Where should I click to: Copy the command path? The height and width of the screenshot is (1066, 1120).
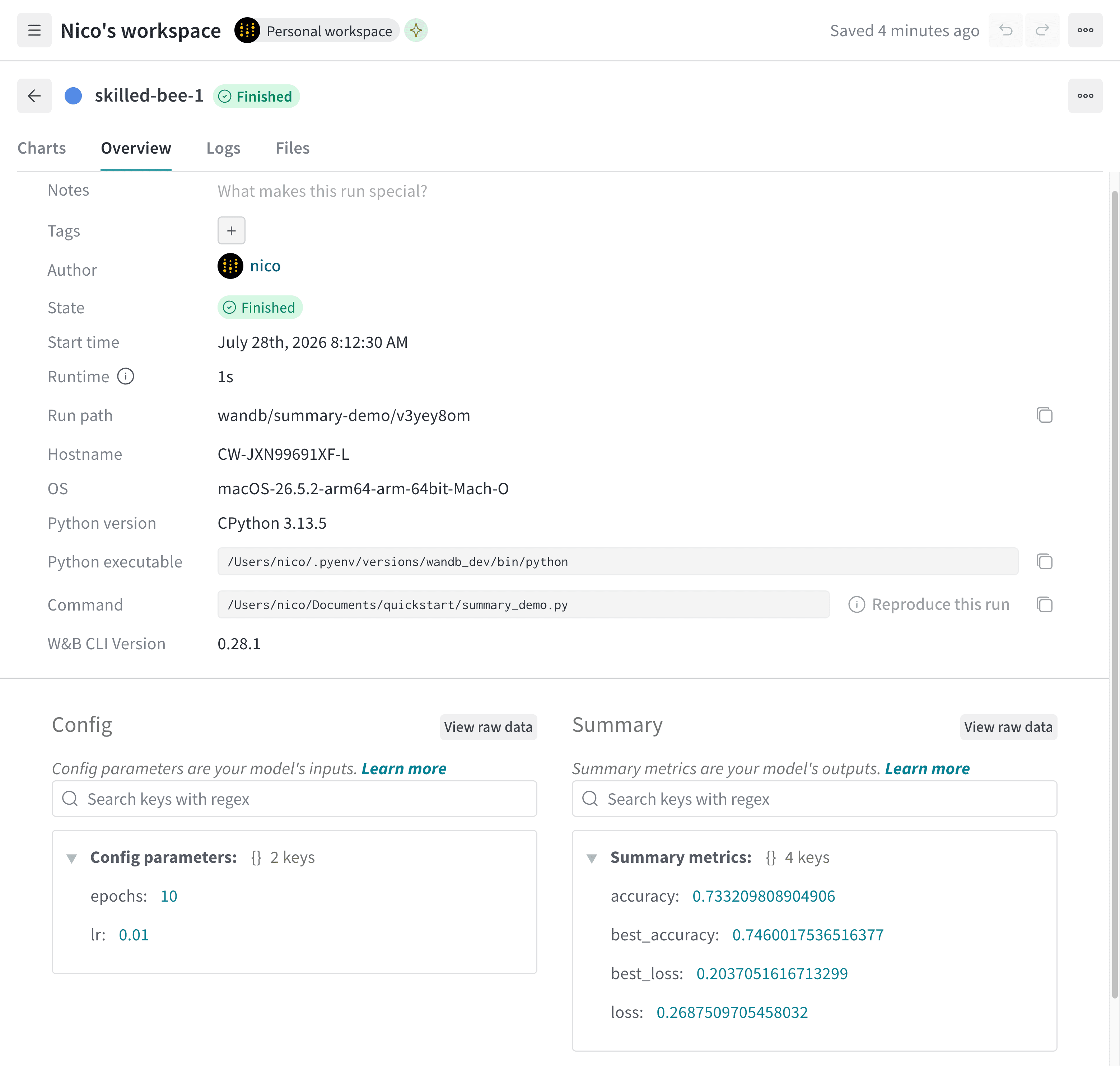[x=1044, y=604]
